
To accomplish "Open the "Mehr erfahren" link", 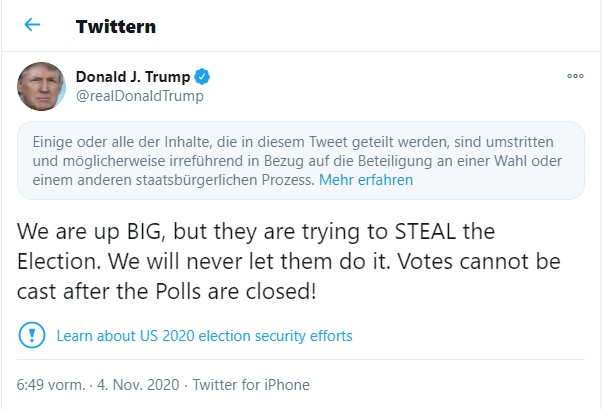I will [x=365, y=181].
